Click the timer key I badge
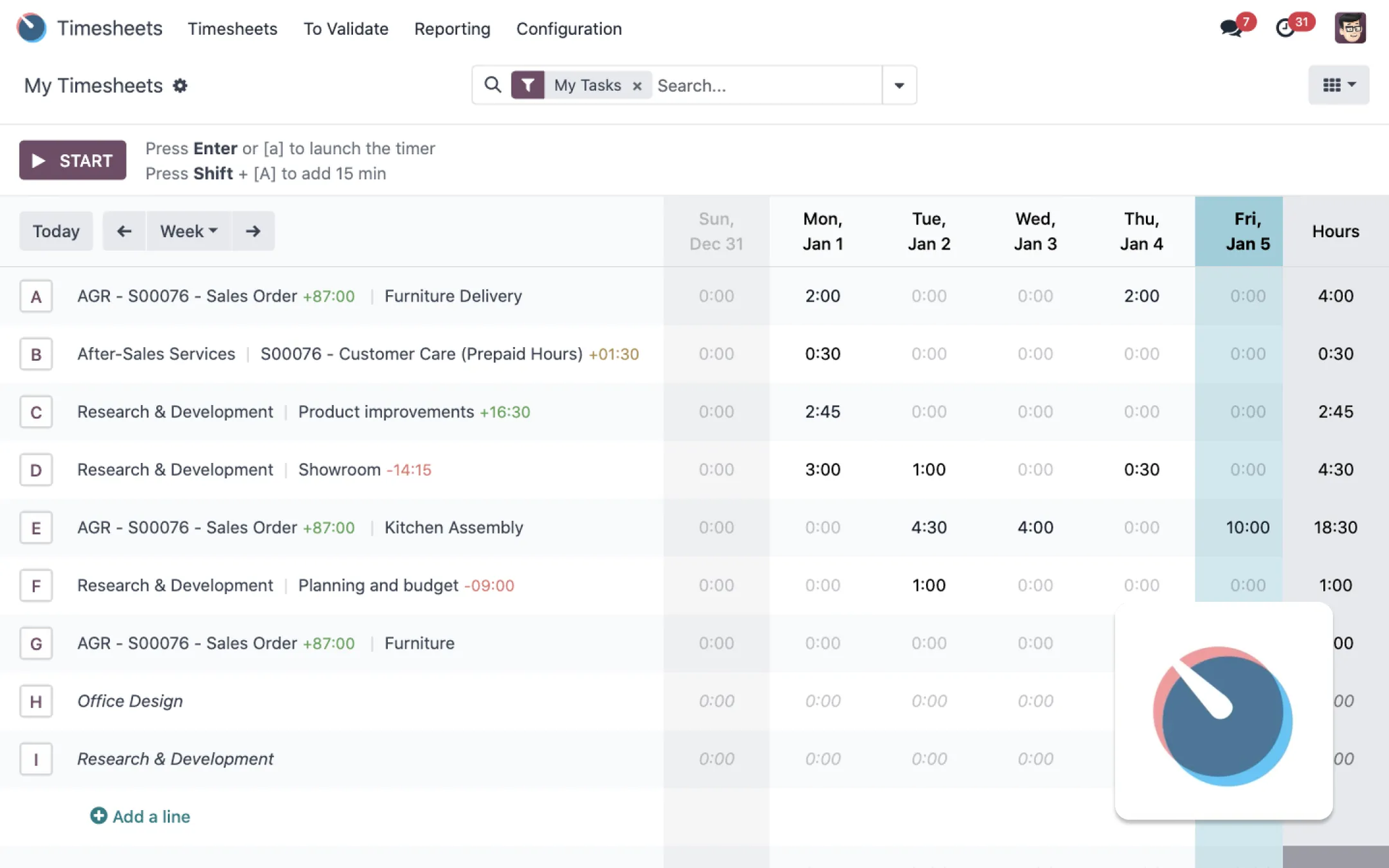This screenshot has width=1389, height=868. pyautogui.click(x=36, y=759)
